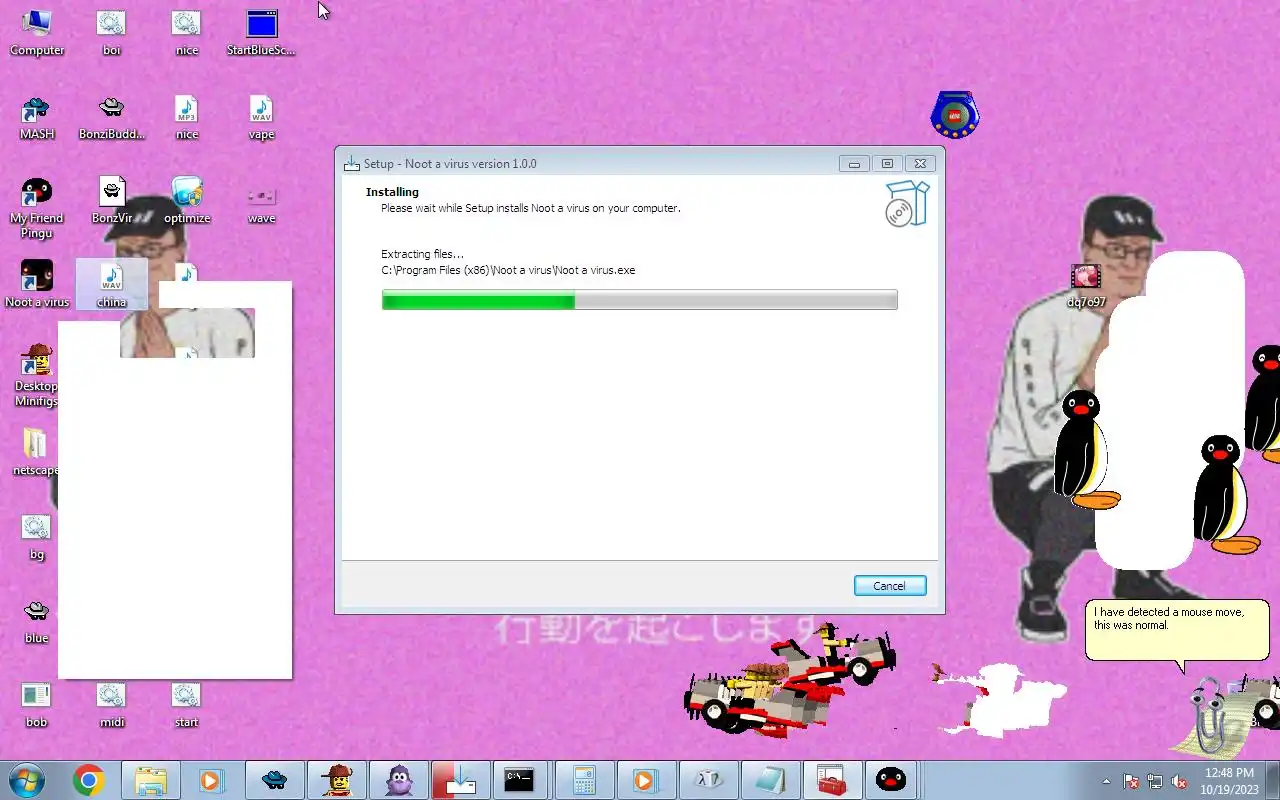Switch to the purple Bonzi taskbar button
This screenshot has width=1280, height=800.
pos(398,779)
